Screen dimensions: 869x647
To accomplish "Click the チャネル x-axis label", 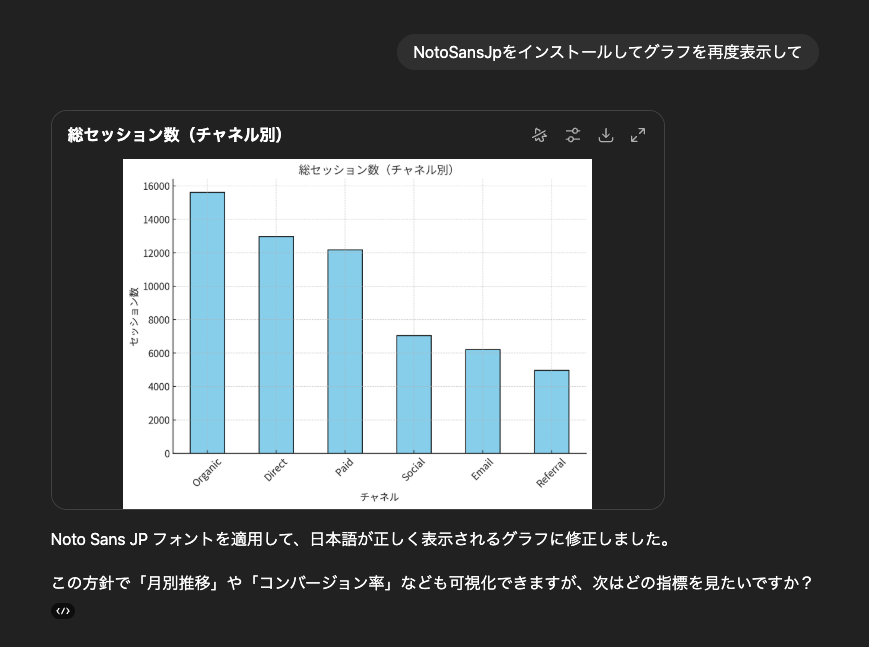I will 379,497.
